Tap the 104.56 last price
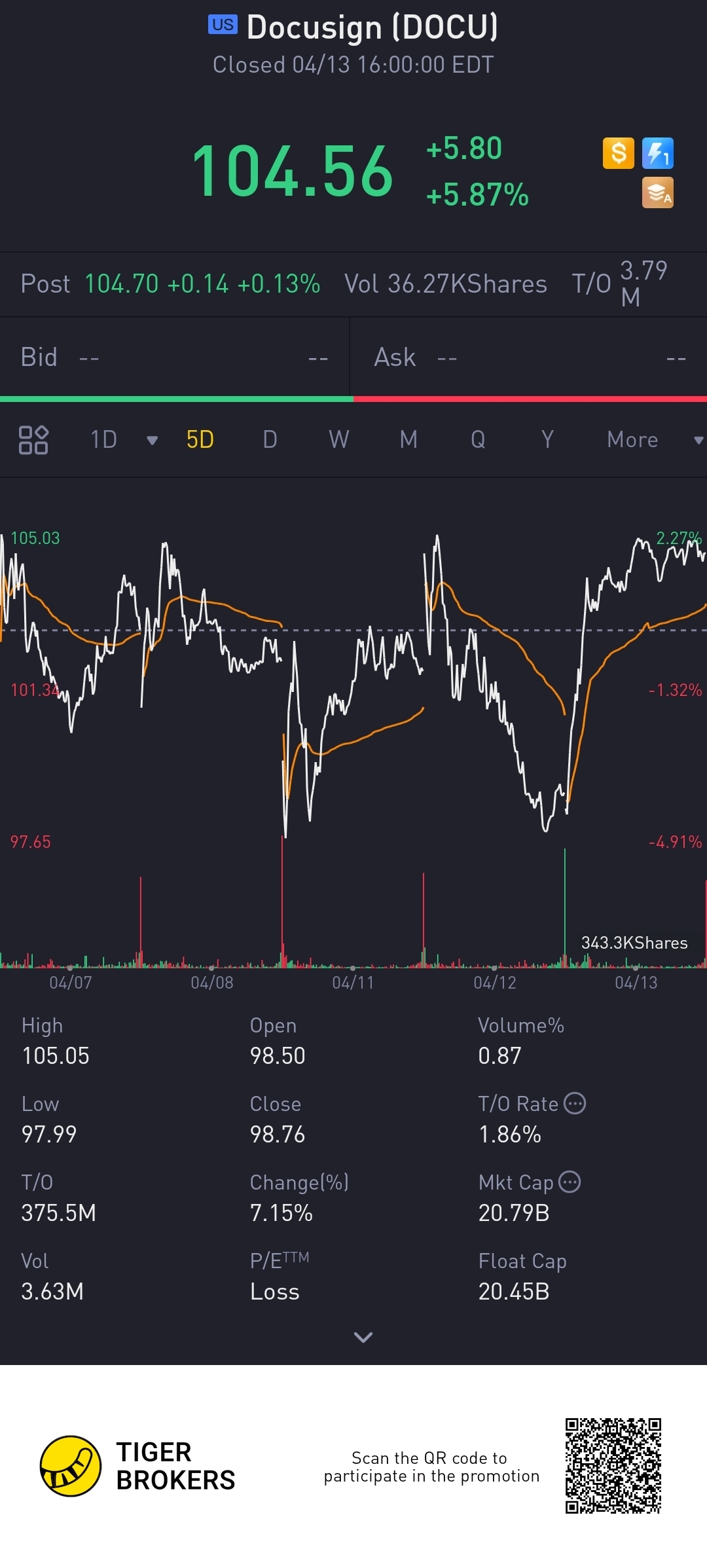The image size is (707, 1568). 292,172
